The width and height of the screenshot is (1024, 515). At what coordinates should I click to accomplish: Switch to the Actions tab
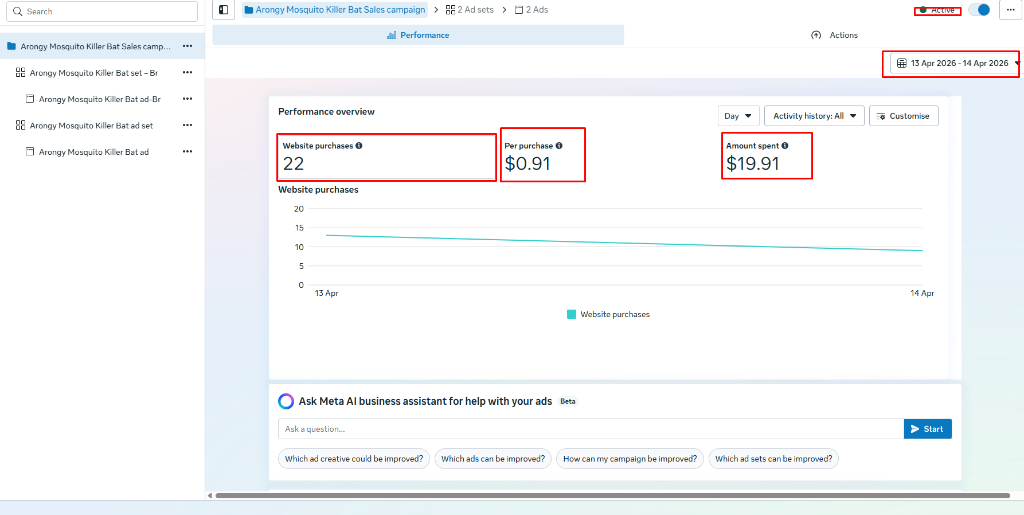(x=834, y=35)
